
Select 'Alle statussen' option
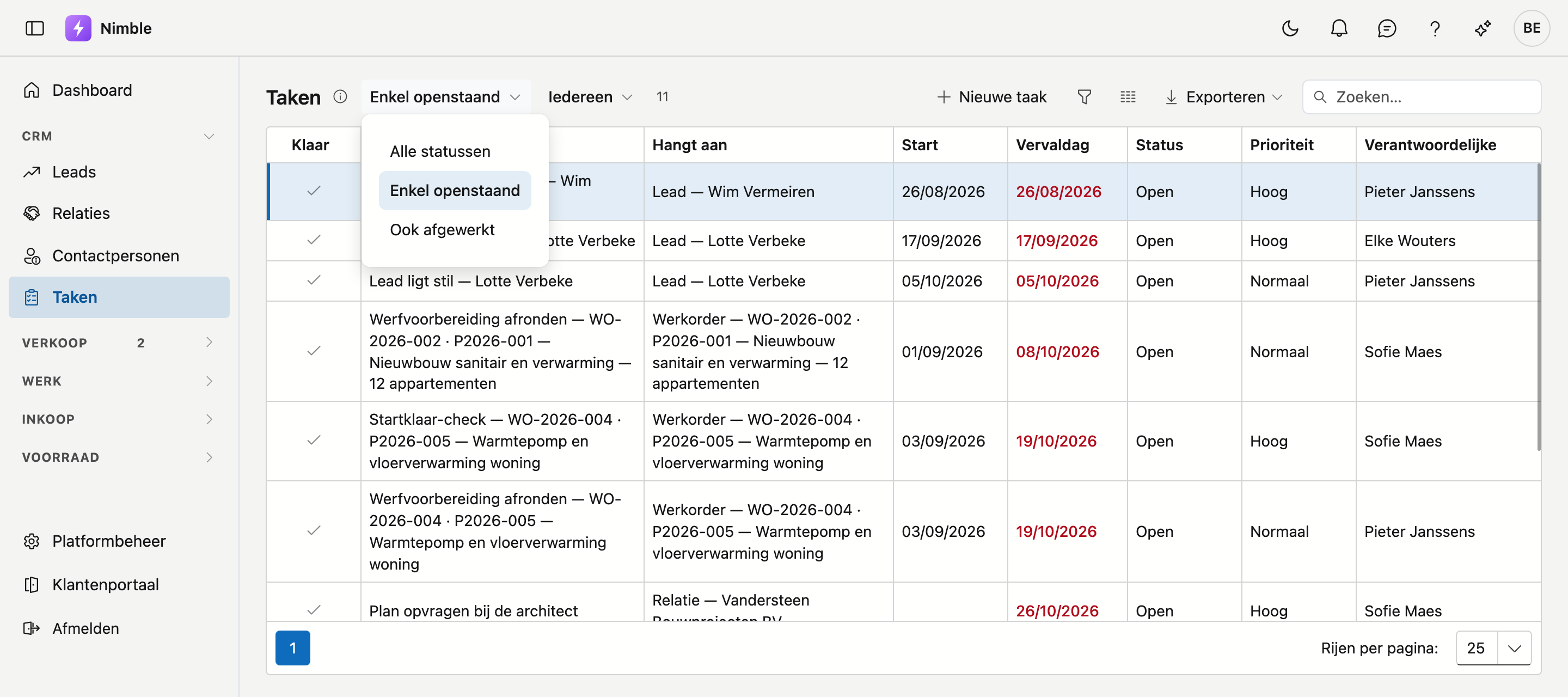click(x=455, y=151)
